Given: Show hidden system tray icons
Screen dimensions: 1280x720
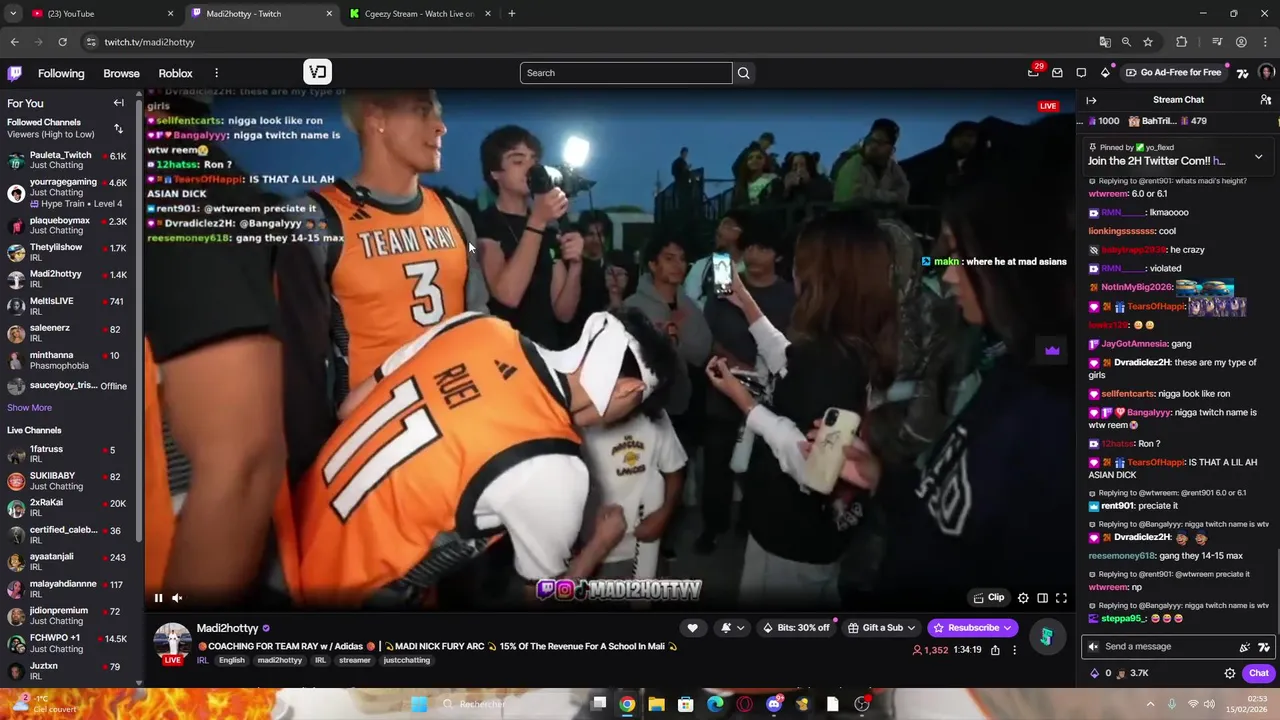Looking at the screenshot, I should tap(1150, 704).
